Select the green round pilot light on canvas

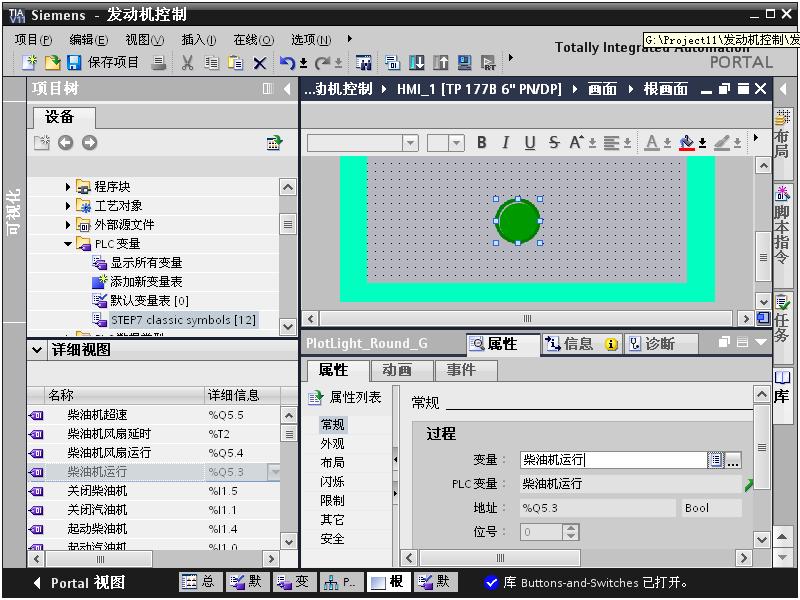[x=518, y=221]
